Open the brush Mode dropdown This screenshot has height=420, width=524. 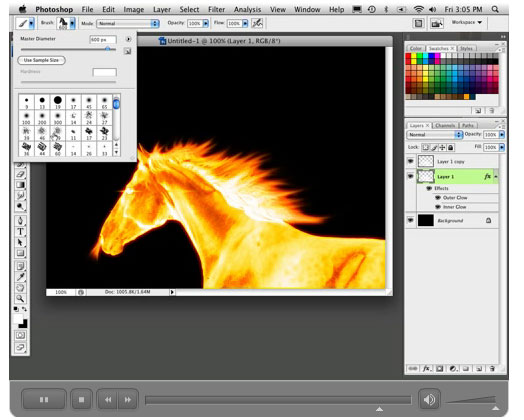point(128,23)
